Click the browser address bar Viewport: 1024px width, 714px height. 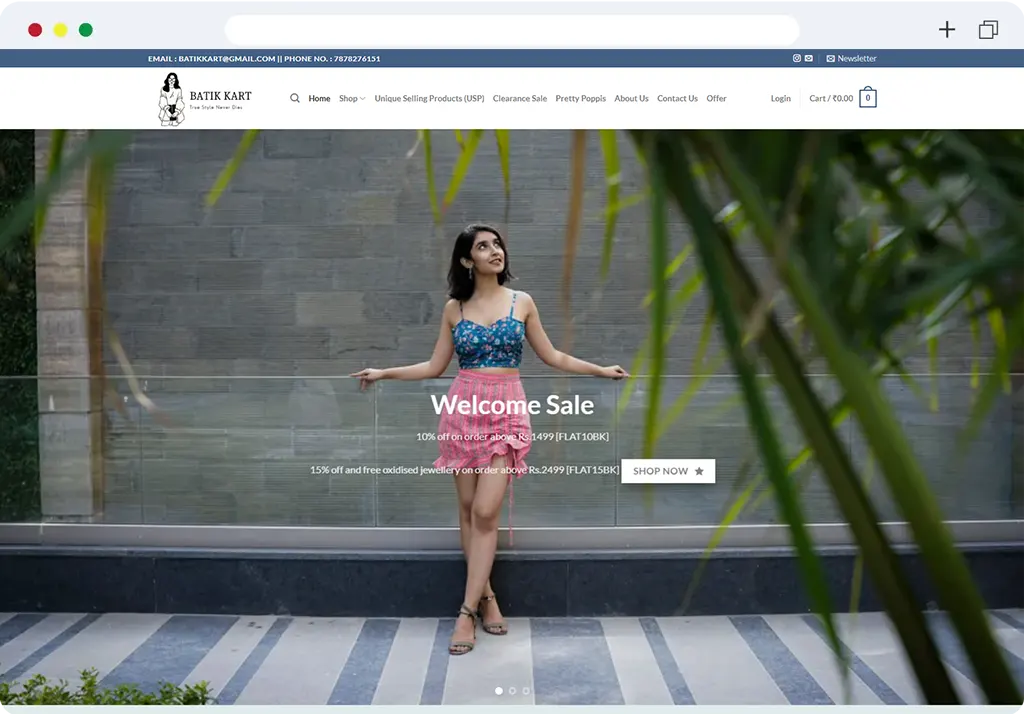(512, 29)
